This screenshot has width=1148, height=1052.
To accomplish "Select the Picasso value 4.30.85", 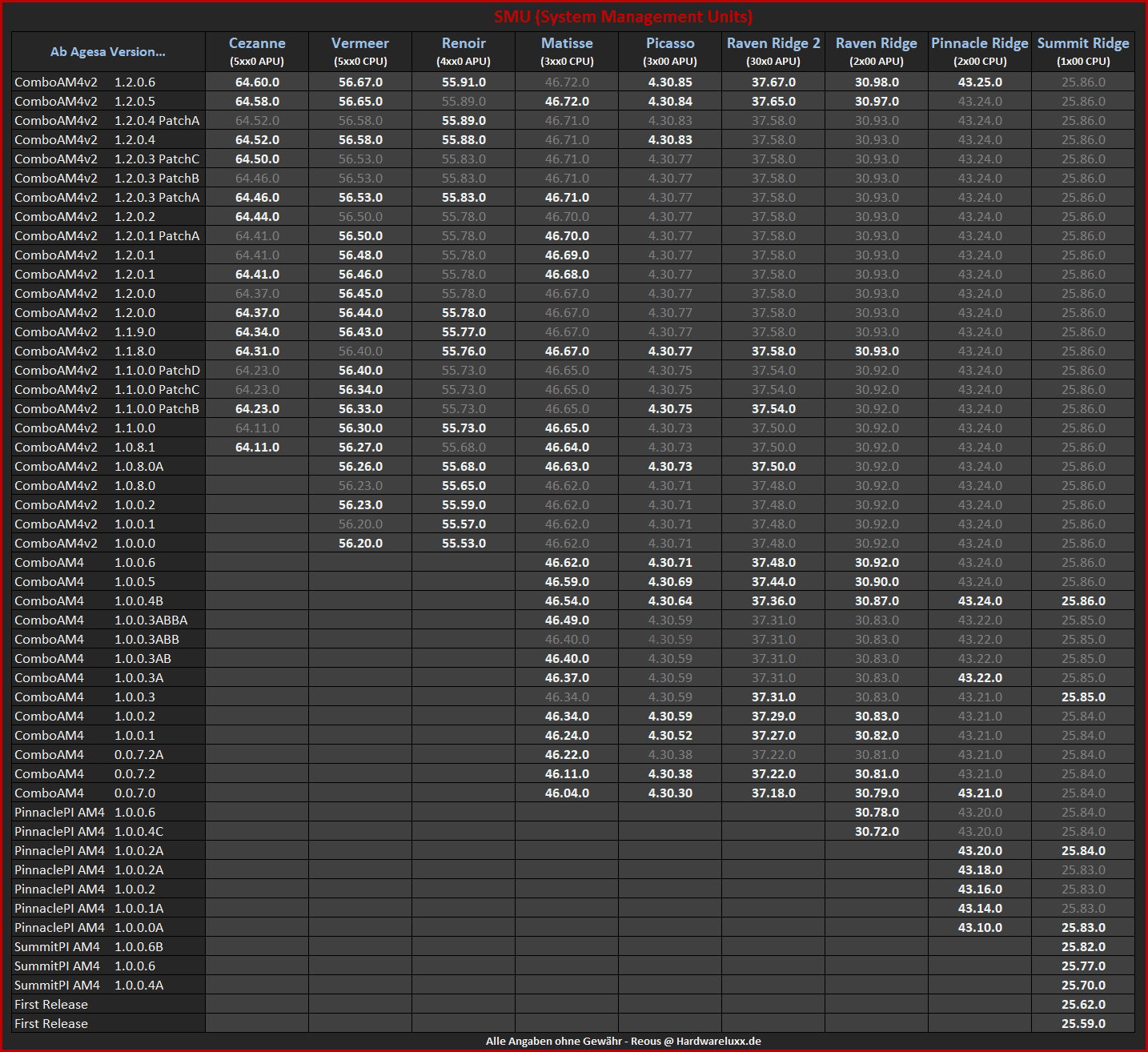I will [x=670, y=82].
